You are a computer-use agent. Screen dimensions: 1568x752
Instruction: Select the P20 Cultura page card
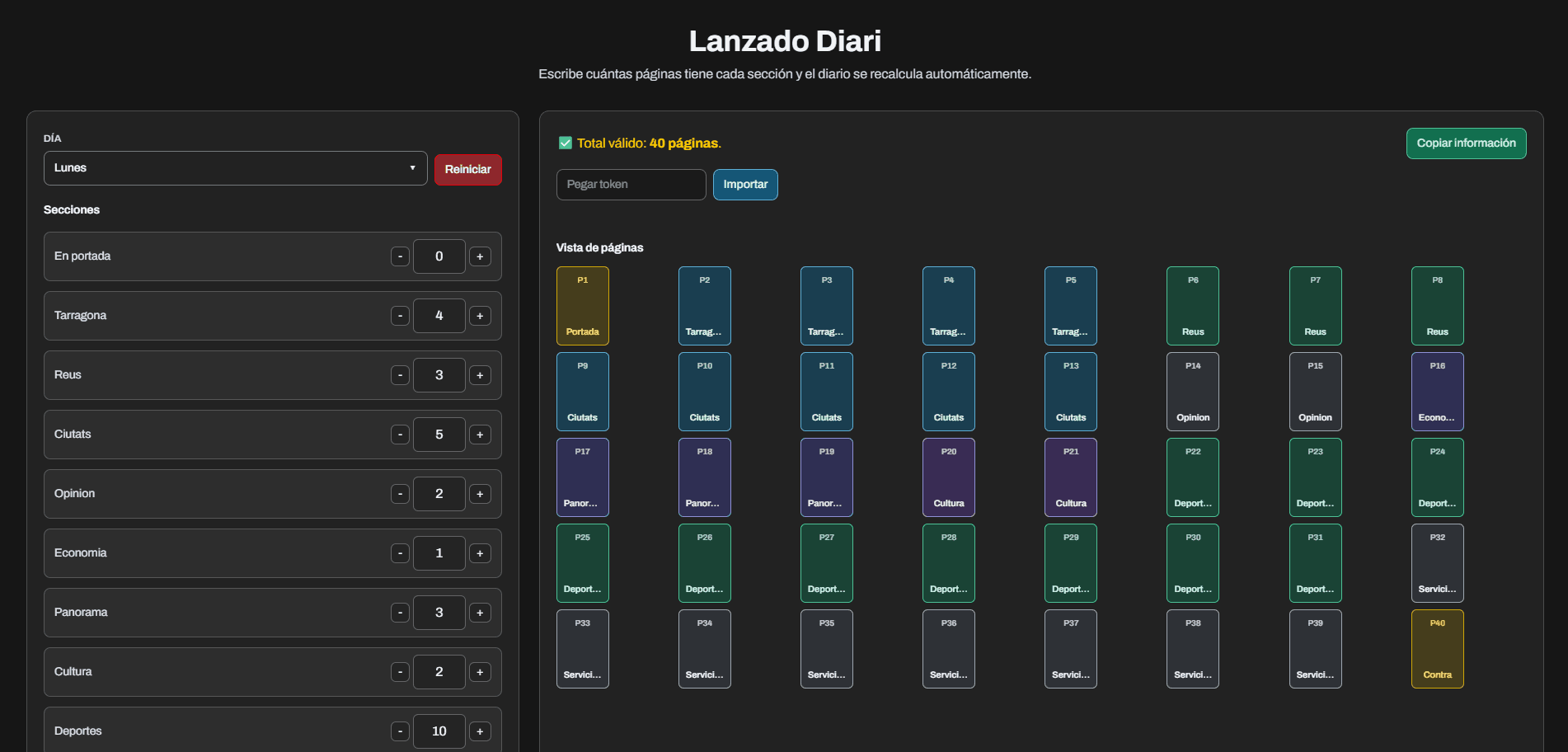click(x=949, y=477)
